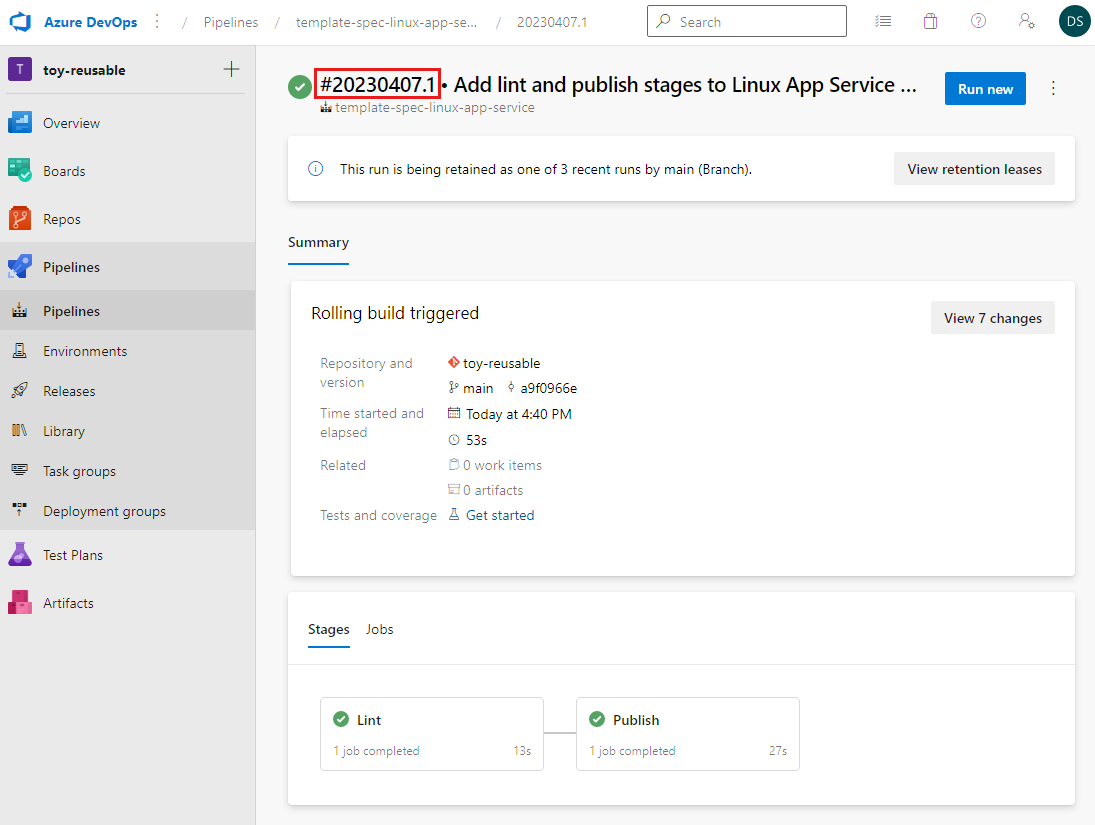Screen dimensions: 1095x825
Task: Open the help question mark icon
Action: click(978, 21)
